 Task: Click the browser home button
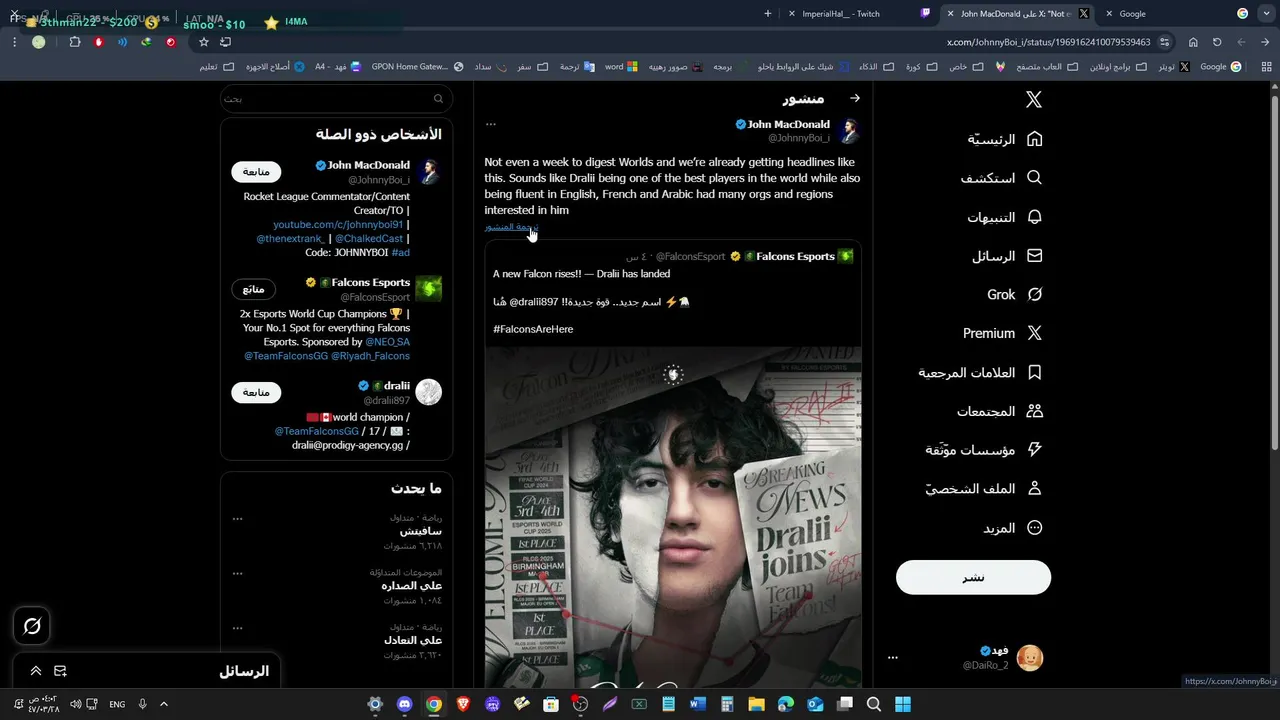1193,42
